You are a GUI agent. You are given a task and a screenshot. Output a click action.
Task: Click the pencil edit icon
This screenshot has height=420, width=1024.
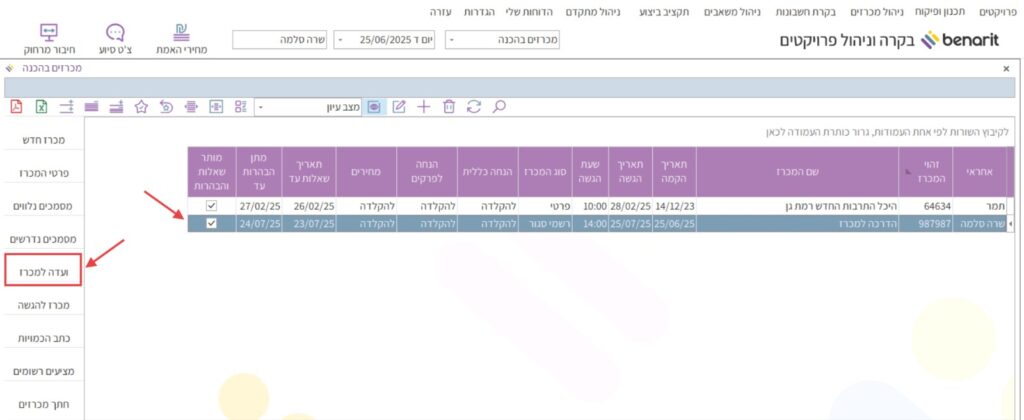tap(399, 106)
